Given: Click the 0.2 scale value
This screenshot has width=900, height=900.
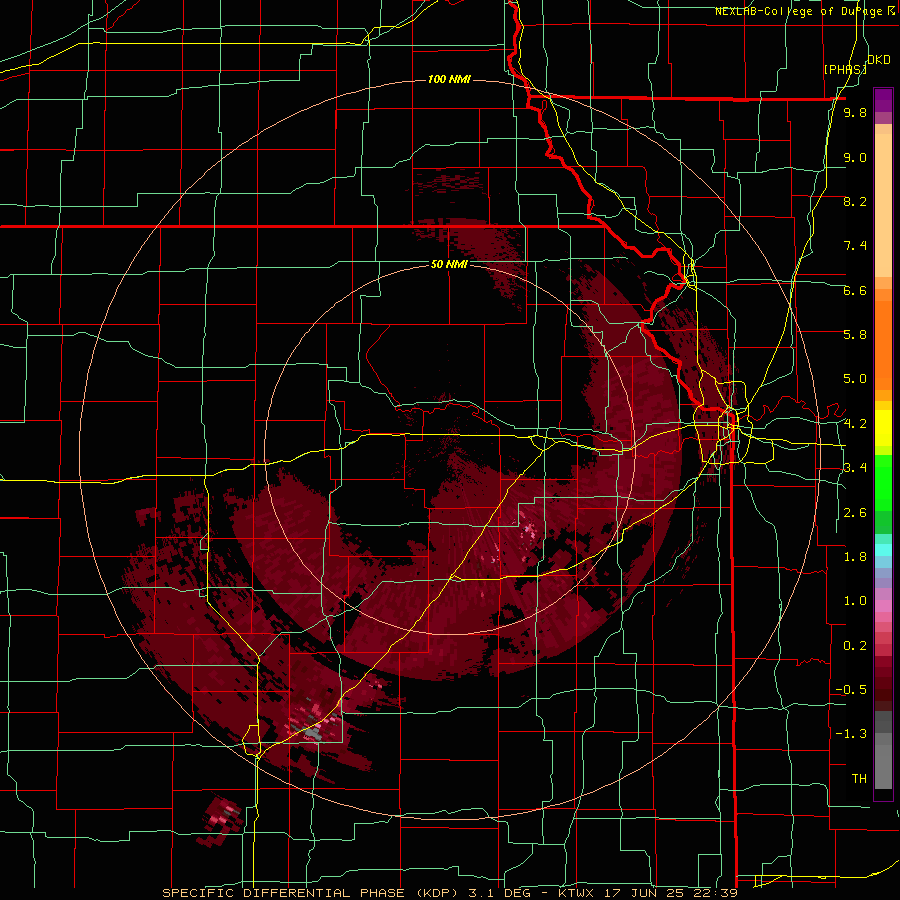Looking at the screenshot, I should (855, 646).
